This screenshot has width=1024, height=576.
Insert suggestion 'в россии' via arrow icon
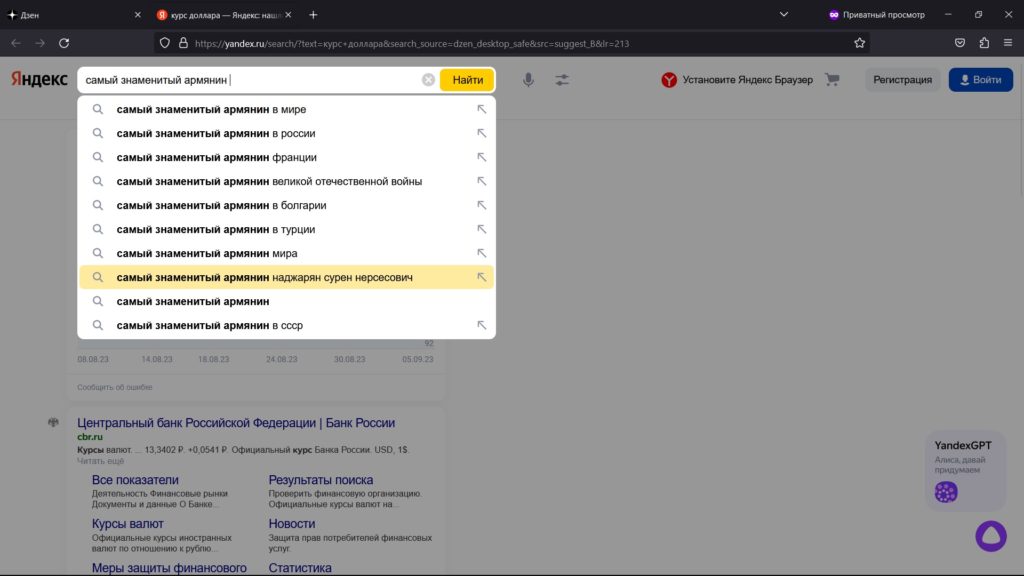click(x=481, y=133)
